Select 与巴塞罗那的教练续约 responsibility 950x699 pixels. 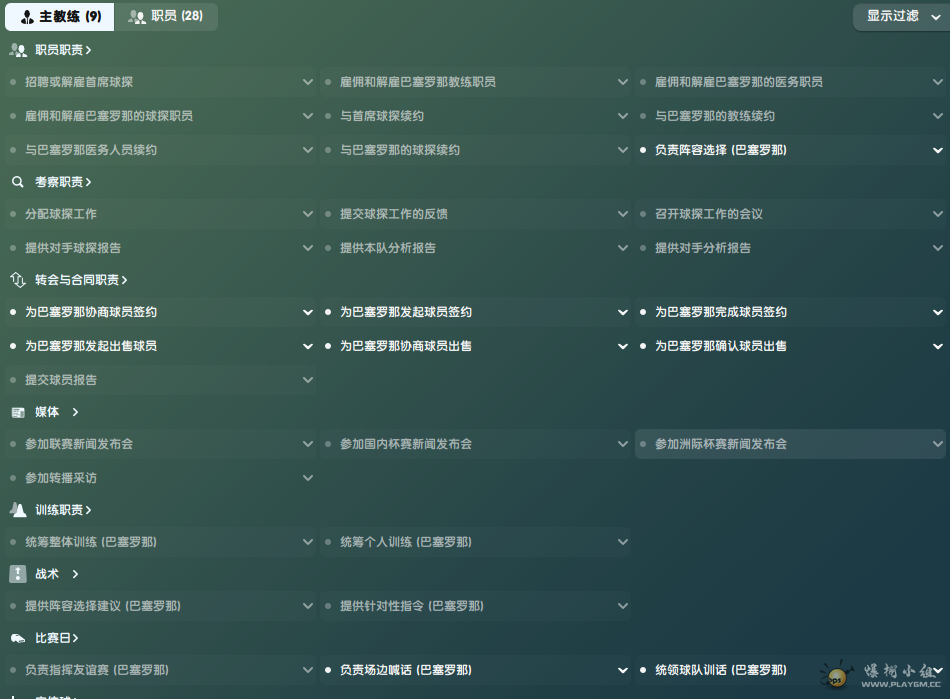coord(791,116)
